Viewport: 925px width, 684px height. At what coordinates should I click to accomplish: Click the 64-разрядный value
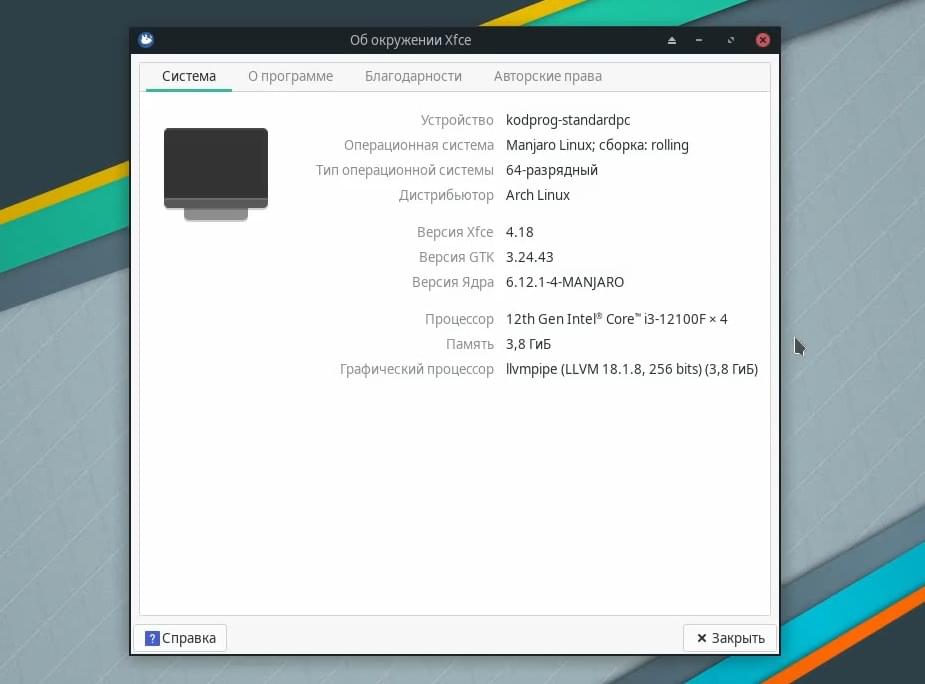tap(552, 170)
